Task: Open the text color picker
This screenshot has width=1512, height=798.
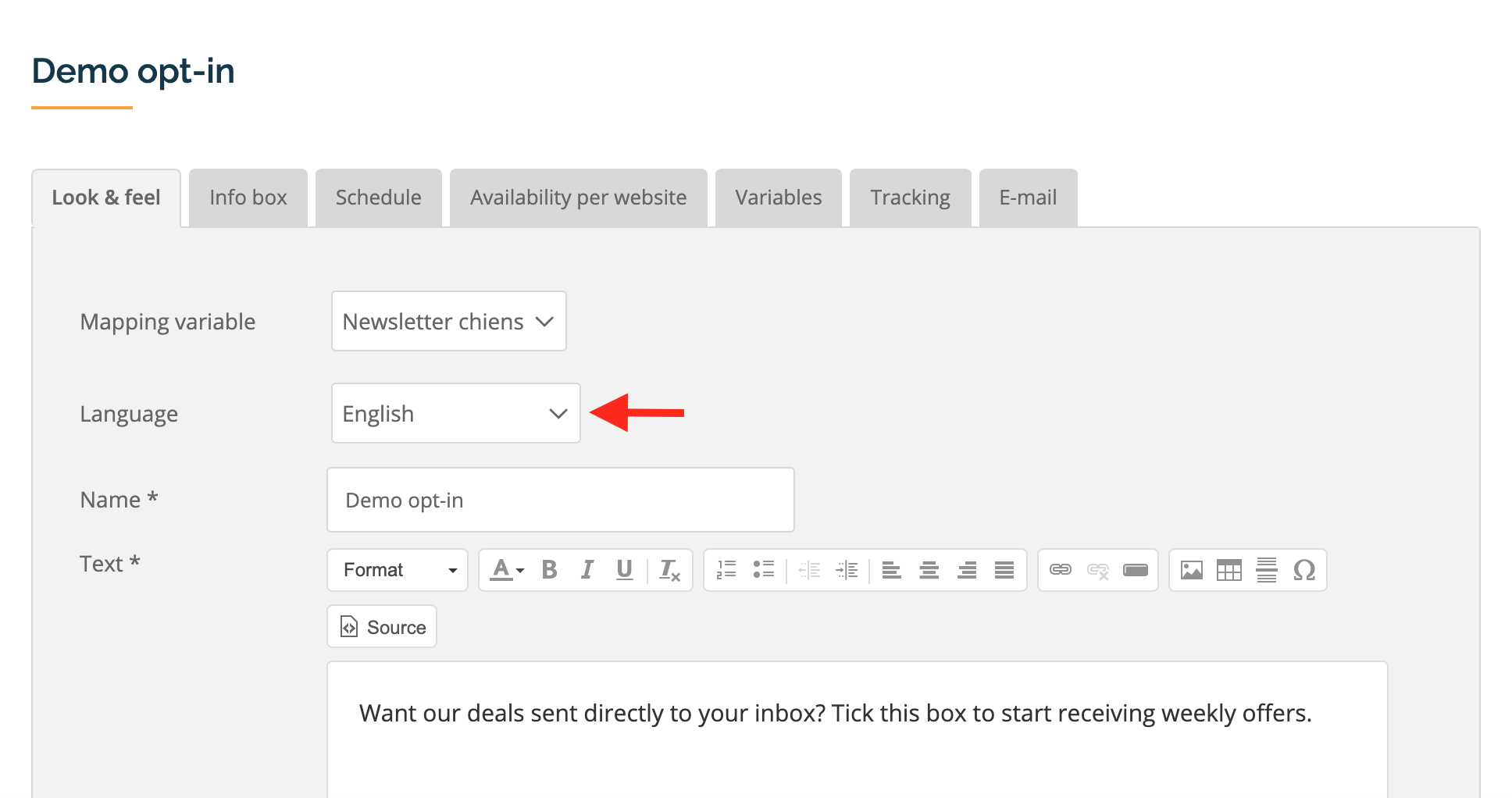Action: (x=507, y=570)
